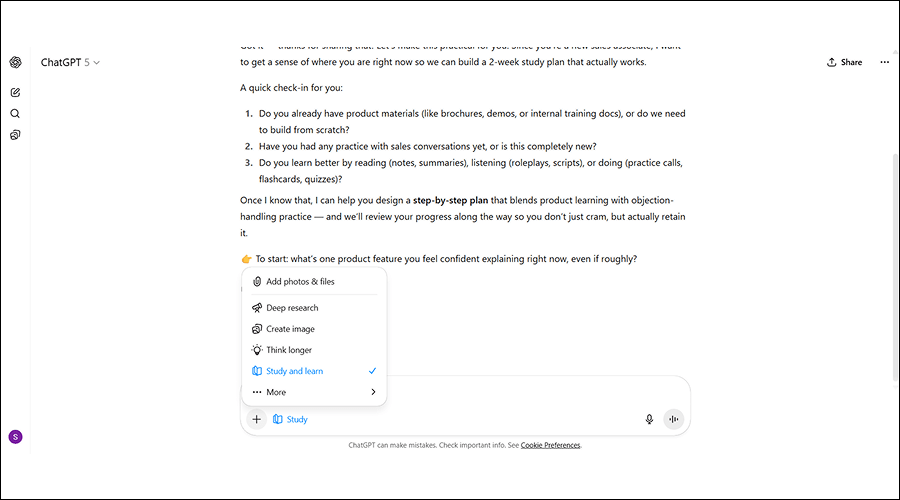Turn on Think longer mode
The height and width of the screenshot is (500, 900).
click(289, 350)
